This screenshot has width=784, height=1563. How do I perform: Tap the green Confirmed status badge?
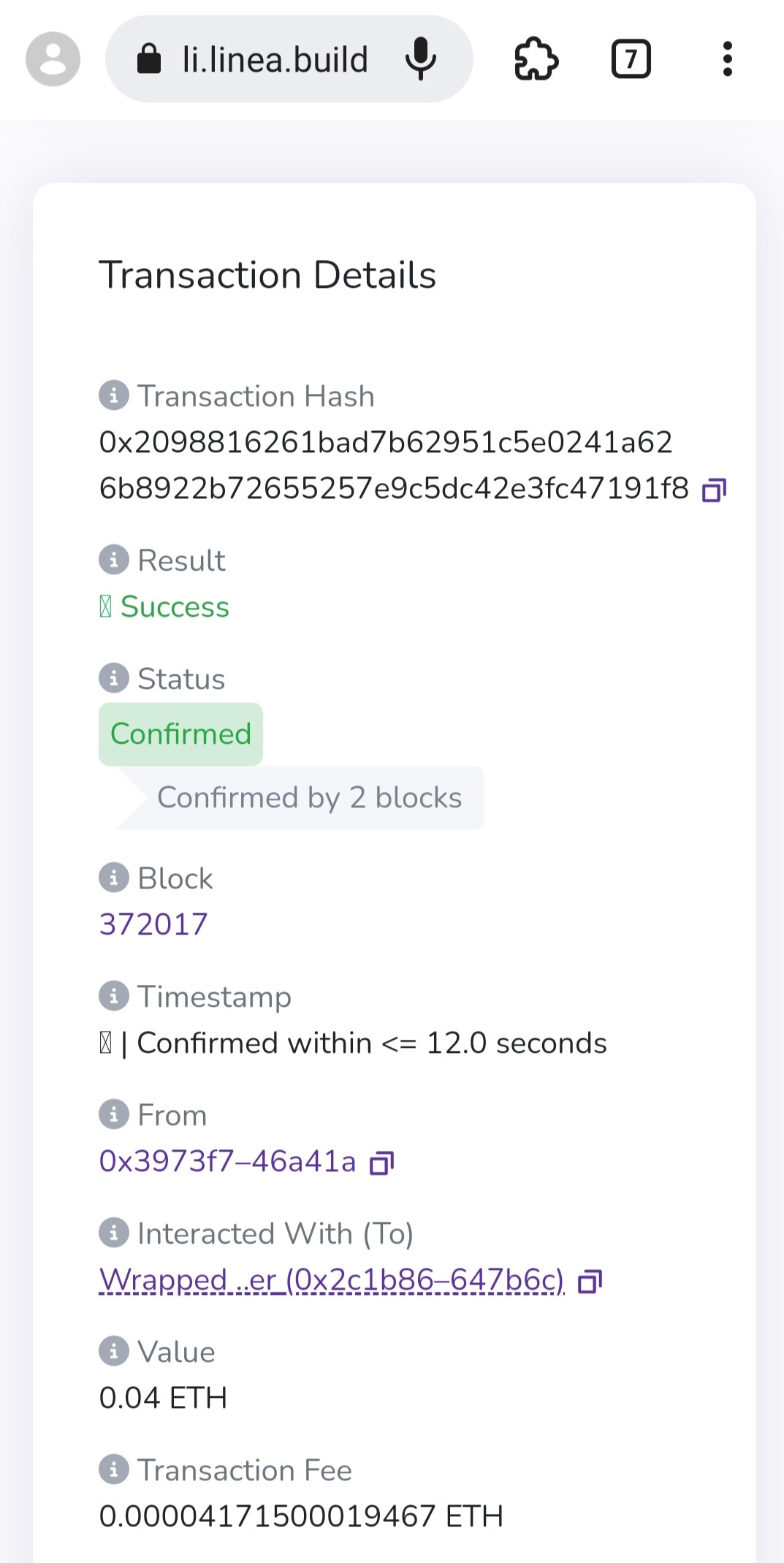(180, 734)
